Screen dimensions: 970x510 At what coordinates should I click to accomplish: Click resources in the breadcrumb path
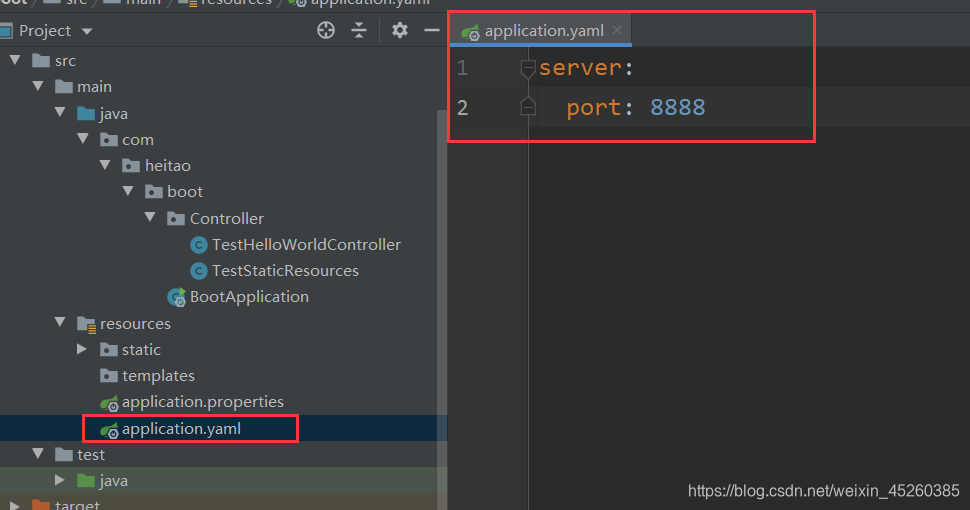point(236,2)
